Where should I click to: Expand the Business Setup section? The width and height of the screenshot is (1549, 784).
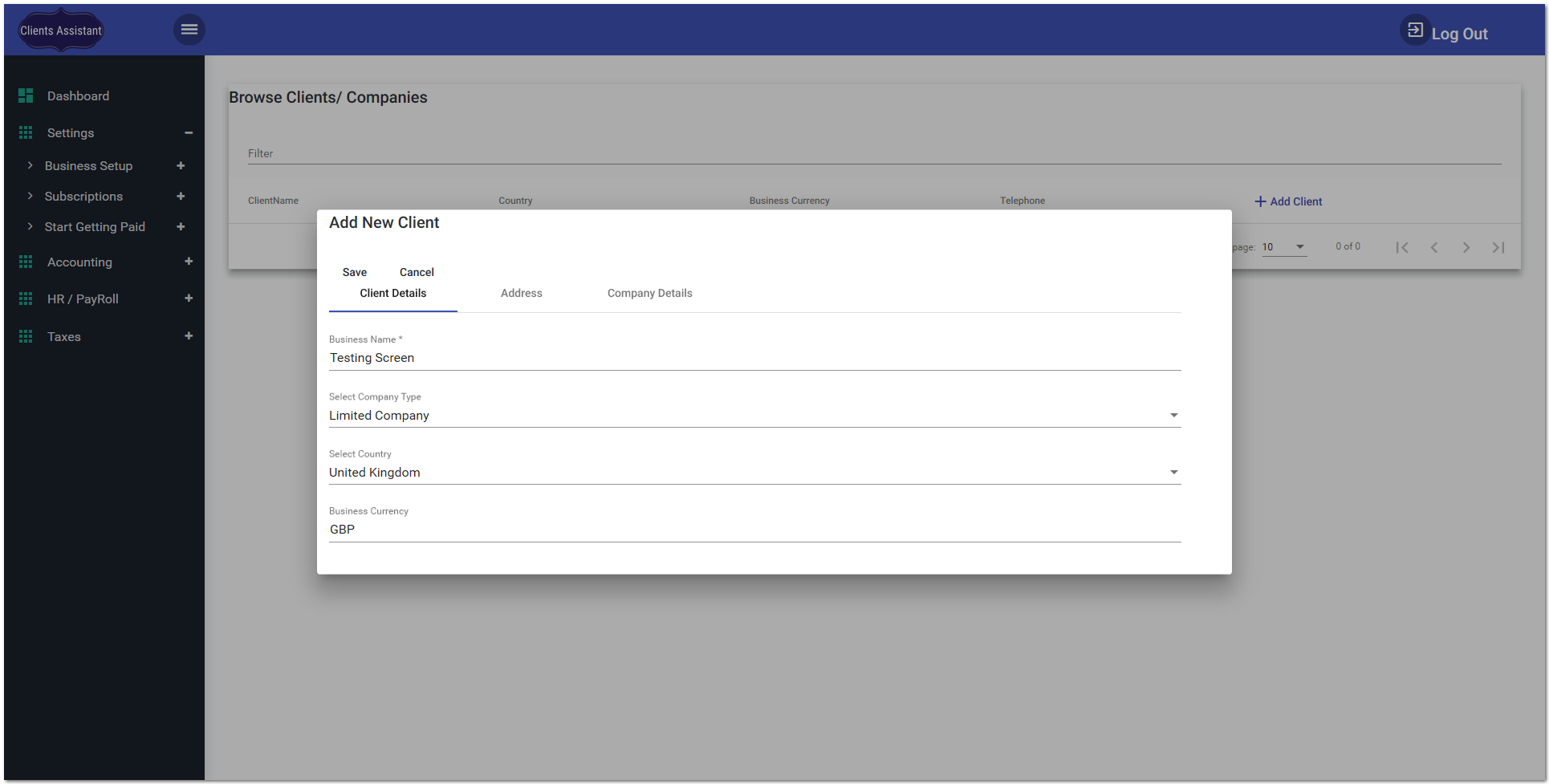[181, 165]
